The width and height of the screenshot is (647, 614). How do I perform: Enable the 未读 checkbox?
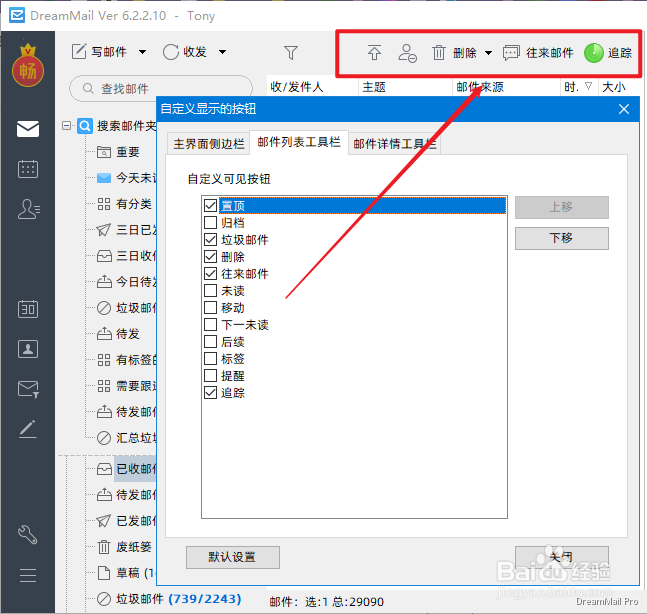(210, 290)
